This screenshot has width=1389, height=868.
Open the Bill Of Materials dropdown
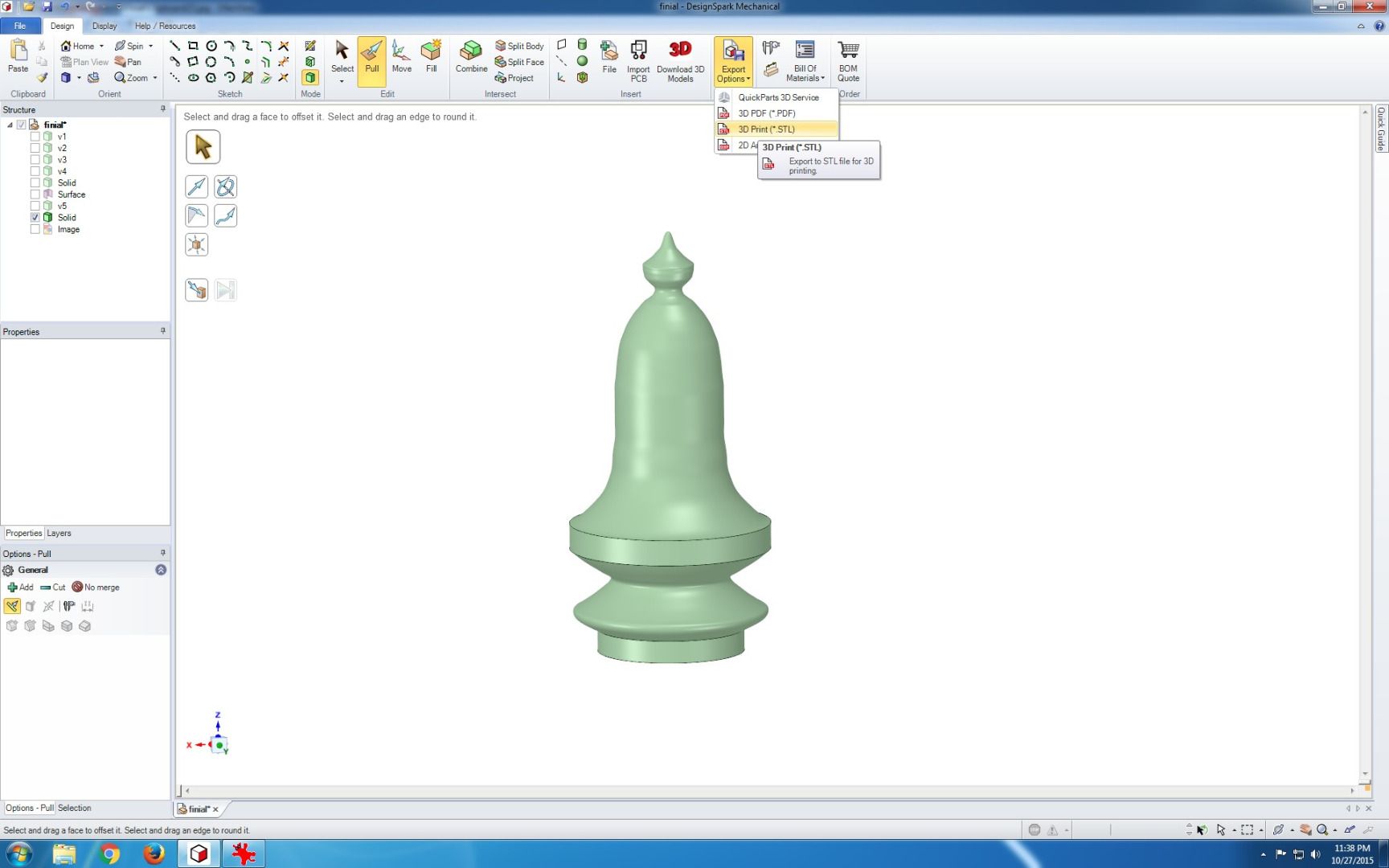(x=805, y=61)
